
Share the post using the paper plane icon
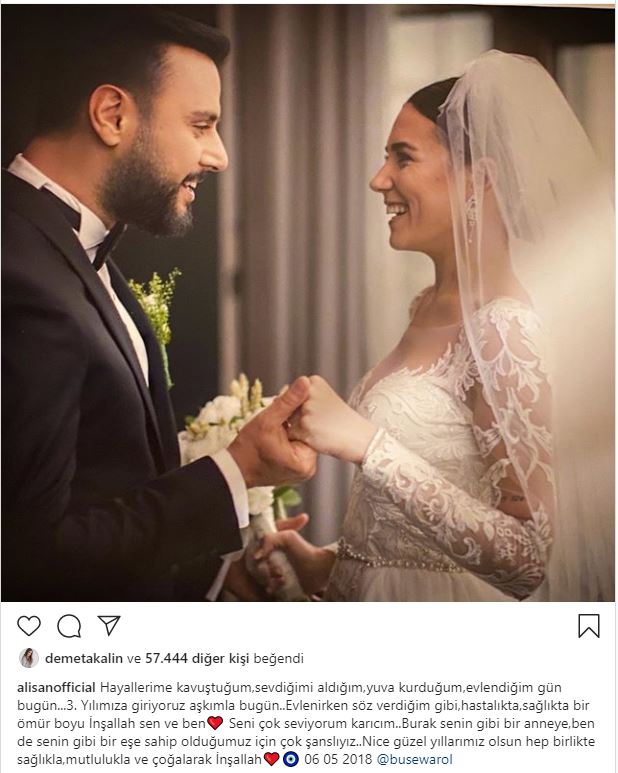(x=109, y=625)
